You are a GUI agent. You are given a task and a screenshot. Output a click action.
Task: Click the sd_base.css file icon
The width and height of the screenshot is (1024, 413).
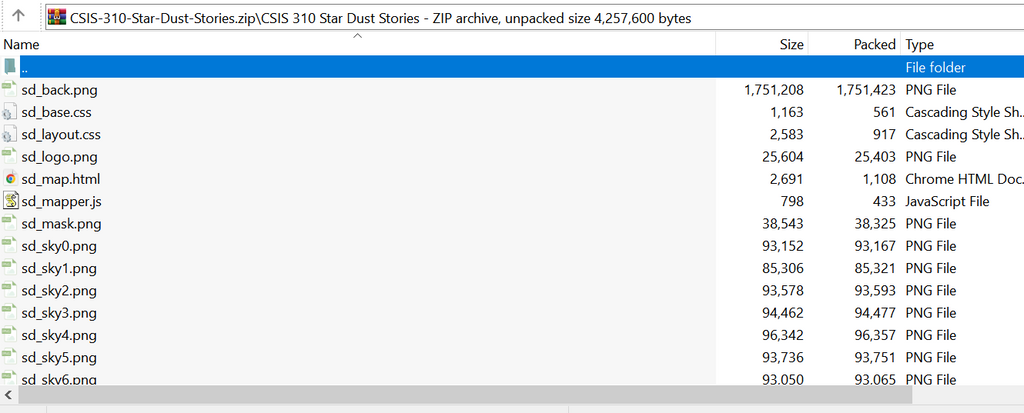click(x=10, y=112)
